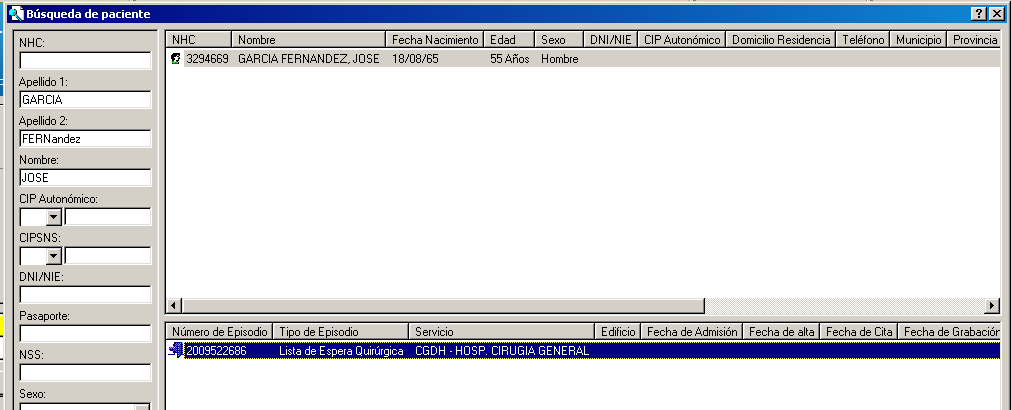Click the Fecha de Admisión column header

(x=692, y=331)
